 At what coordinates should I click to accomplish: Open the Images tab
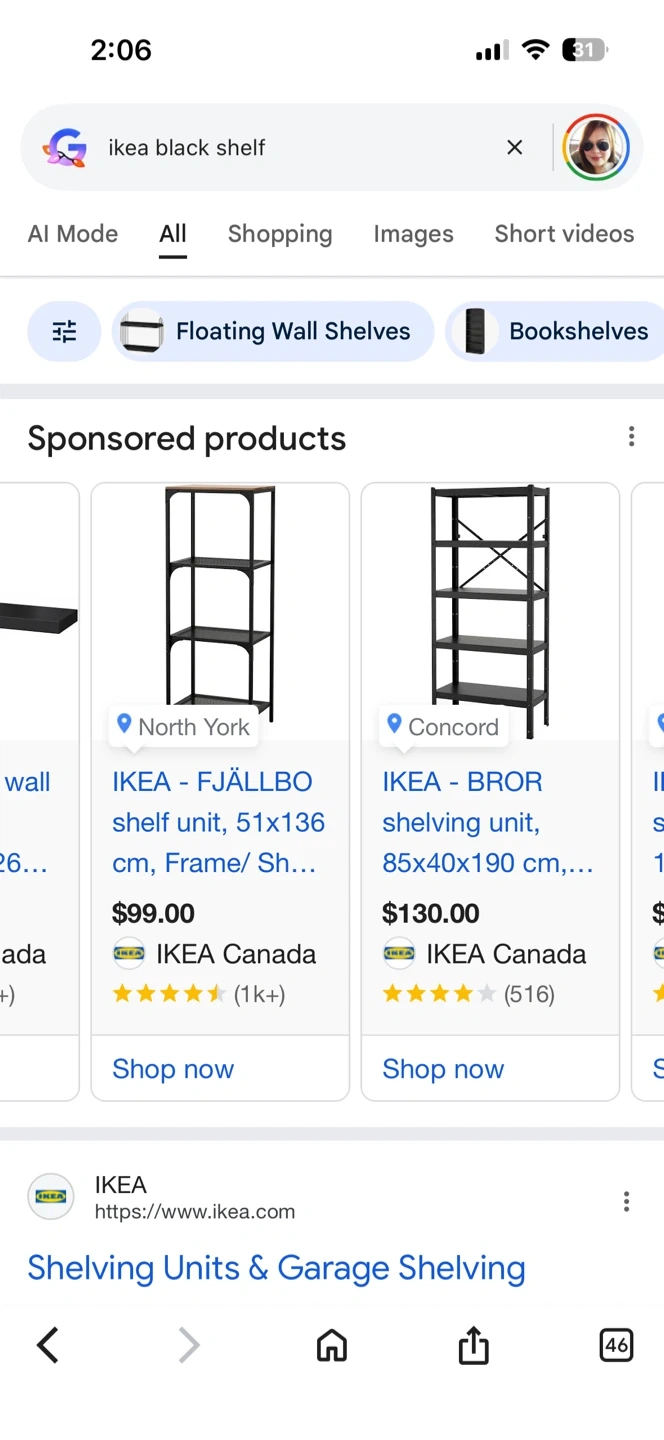413,234
